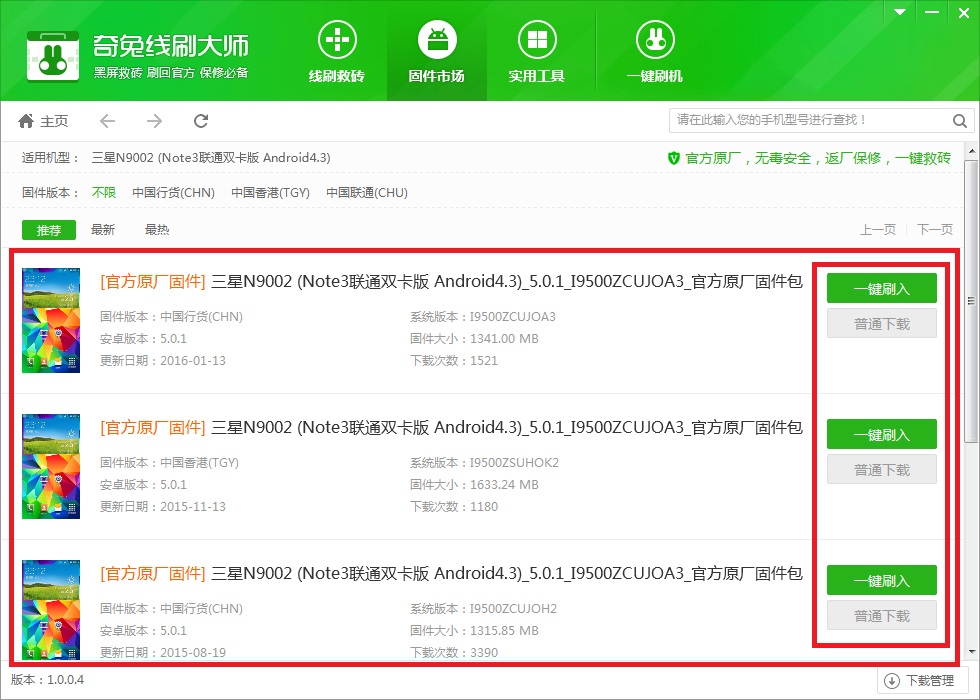Viewport: 980px width, 700px height.
Task: Open firmware title above system version I9500ZCUJOA3
Action: [x=451, y=282]
